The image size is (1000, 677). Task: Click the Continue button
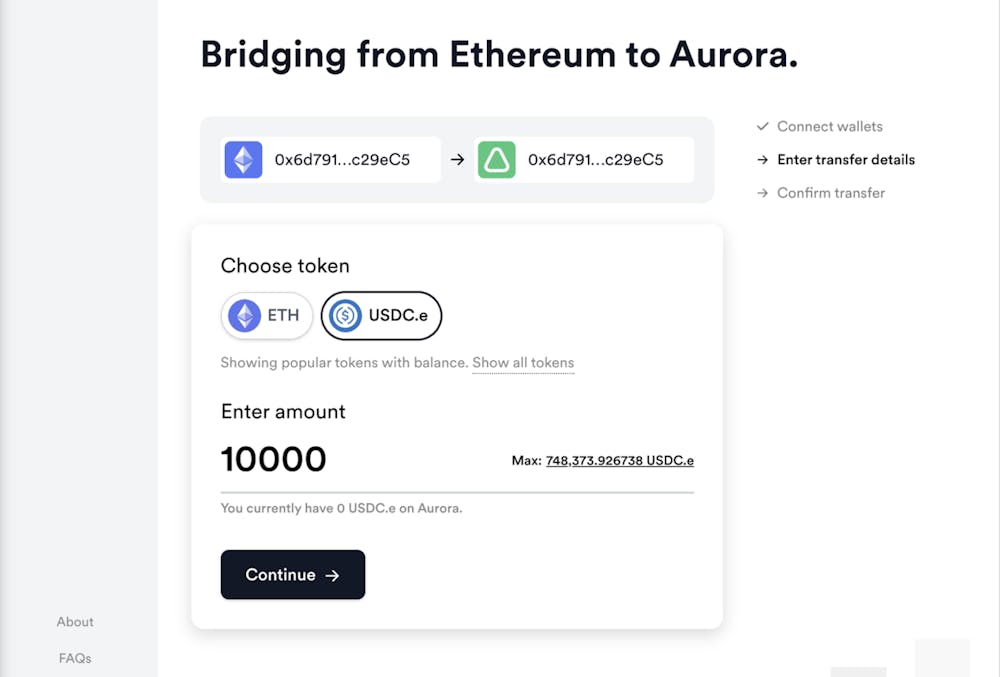(x=293, y=574)
